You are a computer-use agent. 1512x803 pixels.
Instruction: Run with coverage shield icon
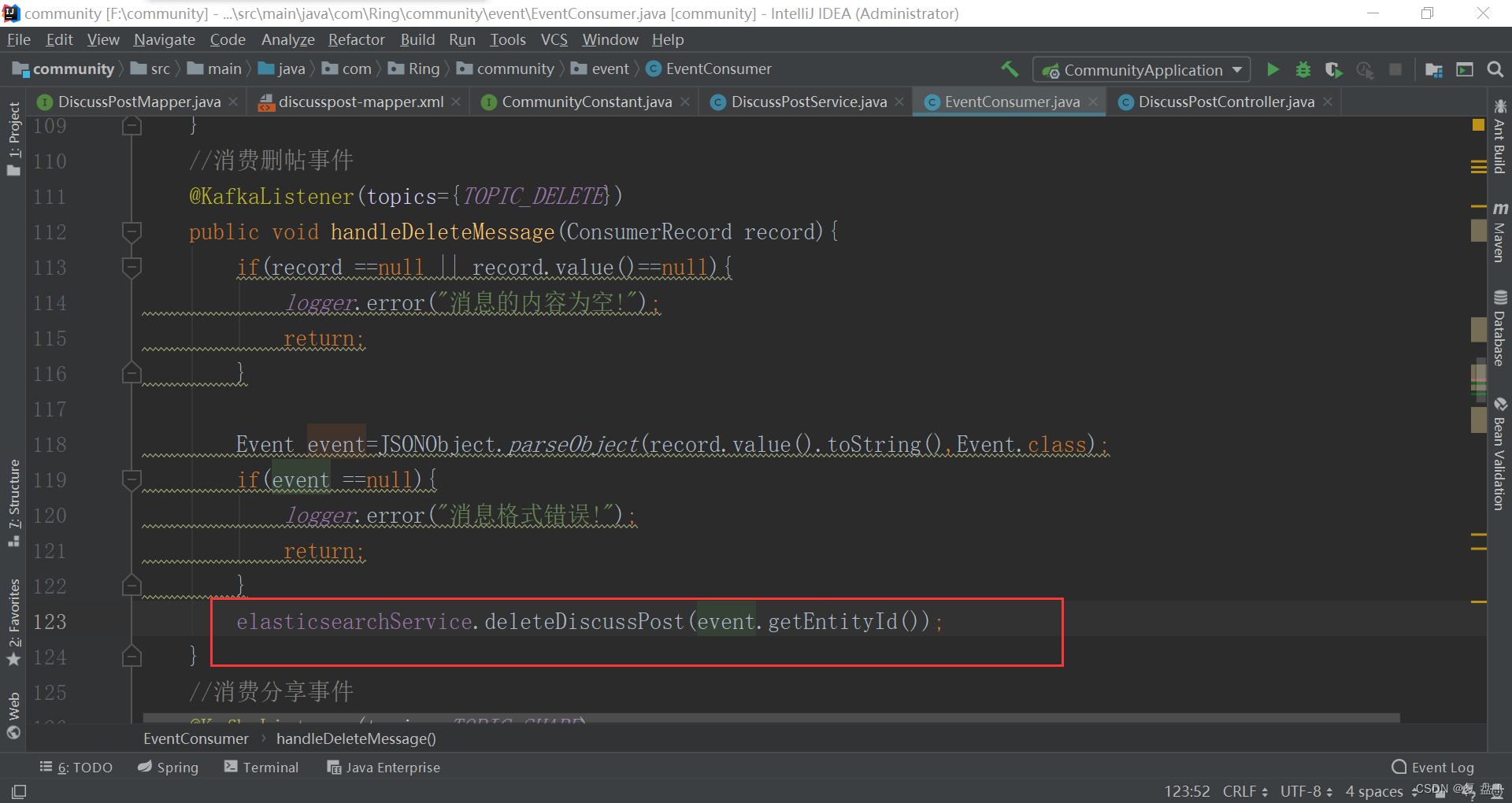tap(1333, 69)
